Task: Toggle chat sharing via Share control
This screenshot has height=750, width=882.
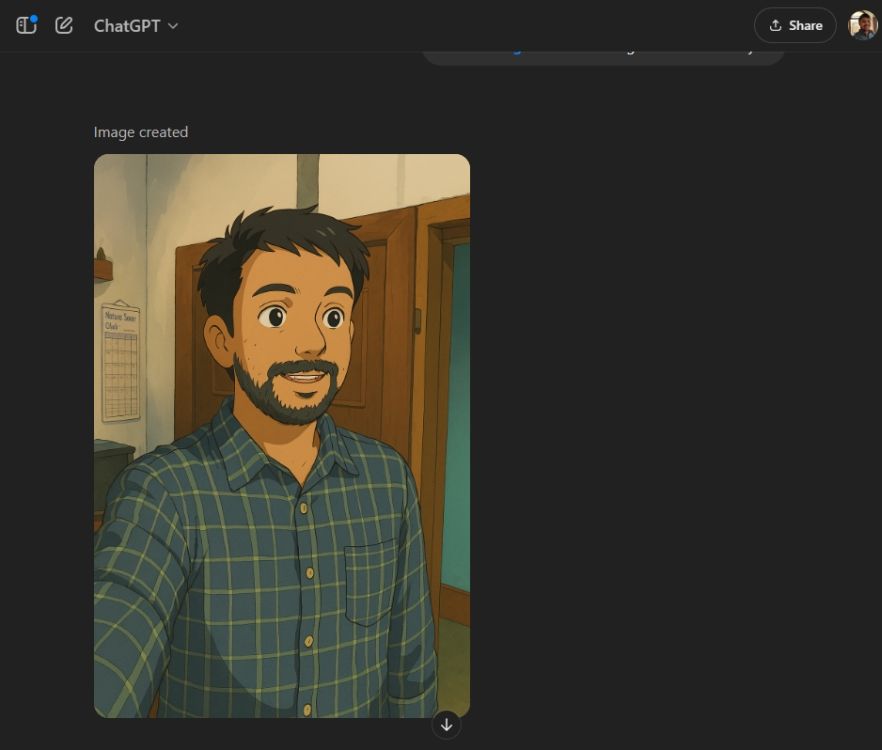Action: click(x=795, y=25)
